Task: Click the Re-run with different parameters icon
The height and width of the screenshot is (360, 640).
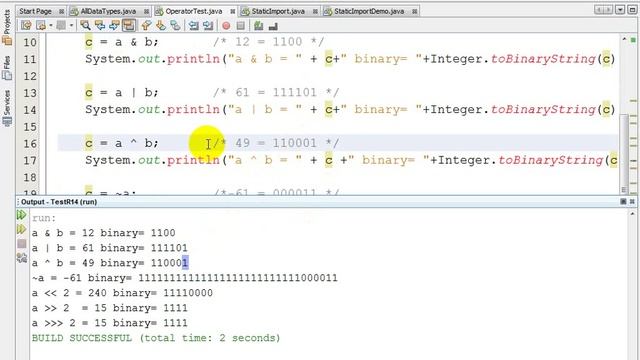Action: pos(22,229)
